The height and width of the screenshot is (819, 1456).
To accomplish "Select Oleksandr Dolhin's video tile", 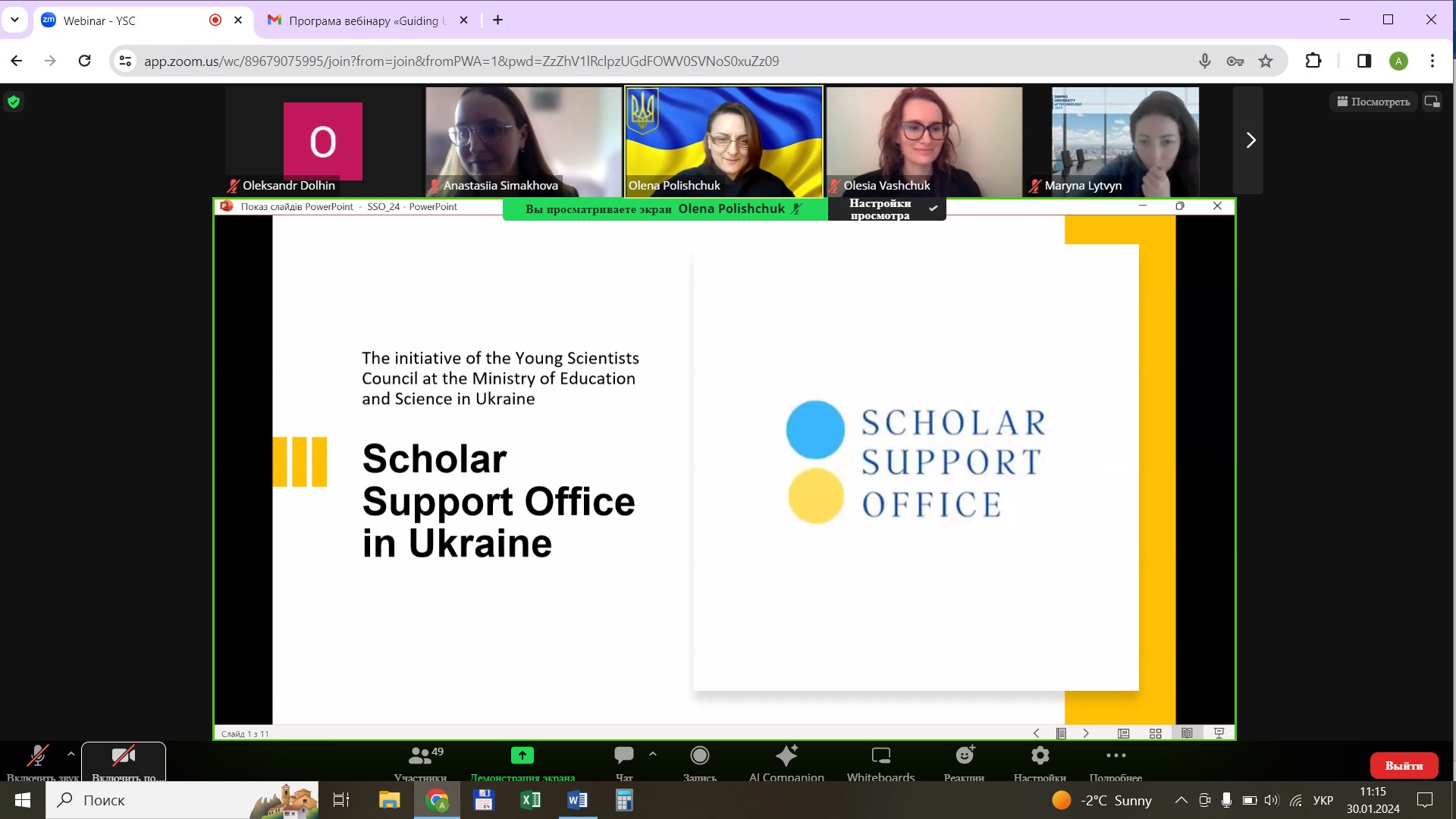I will (323, 140).
